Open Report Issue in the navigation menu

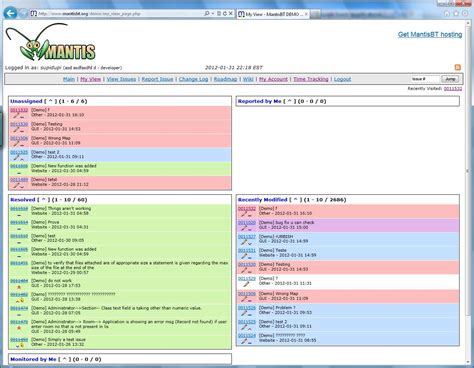click(x=157, y=79)
